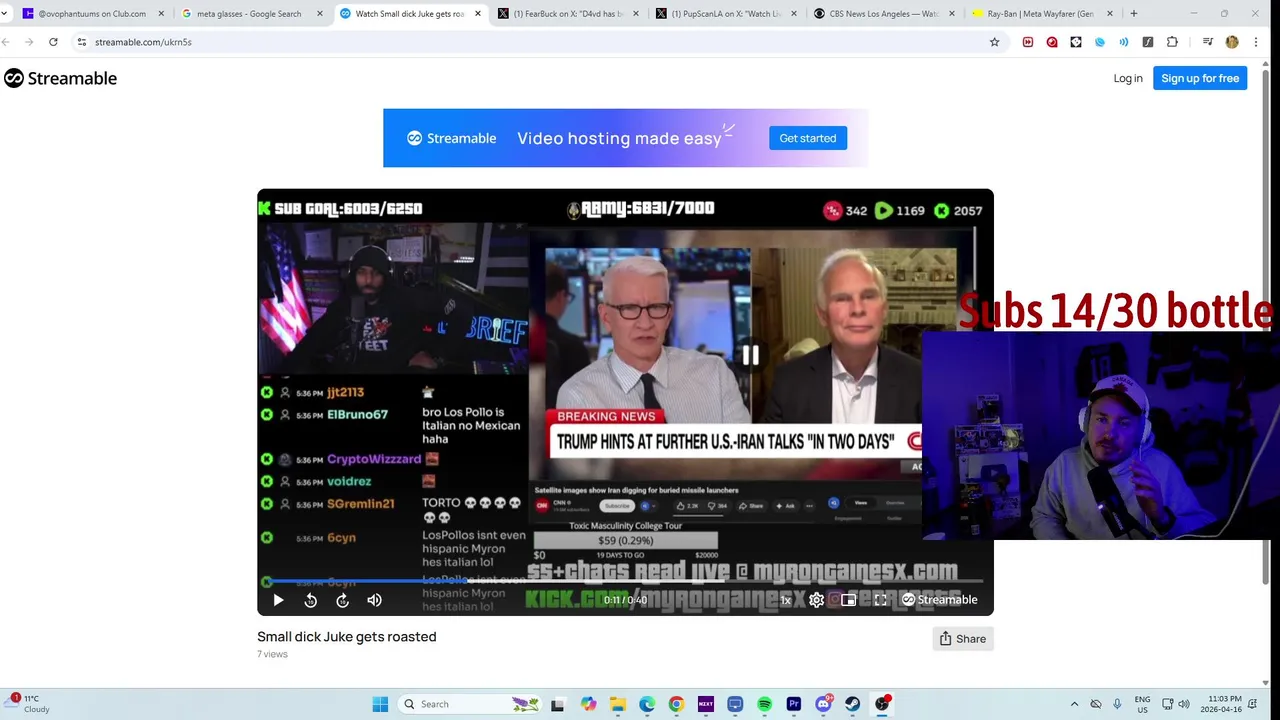Image resolution: width=1280 pixels, height=720 pixels.
Task: Mute the video volume
Action: click(x=374, y=600)
